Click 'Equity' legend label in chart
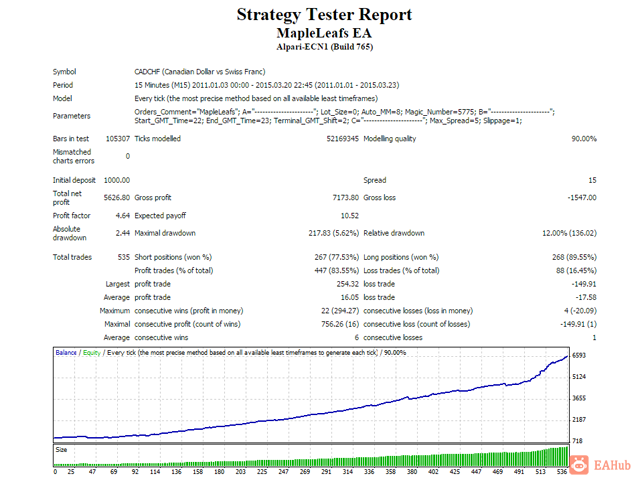The width and height of the screenshot is (640, 480). pyautogui.click(x=92, y=353)
